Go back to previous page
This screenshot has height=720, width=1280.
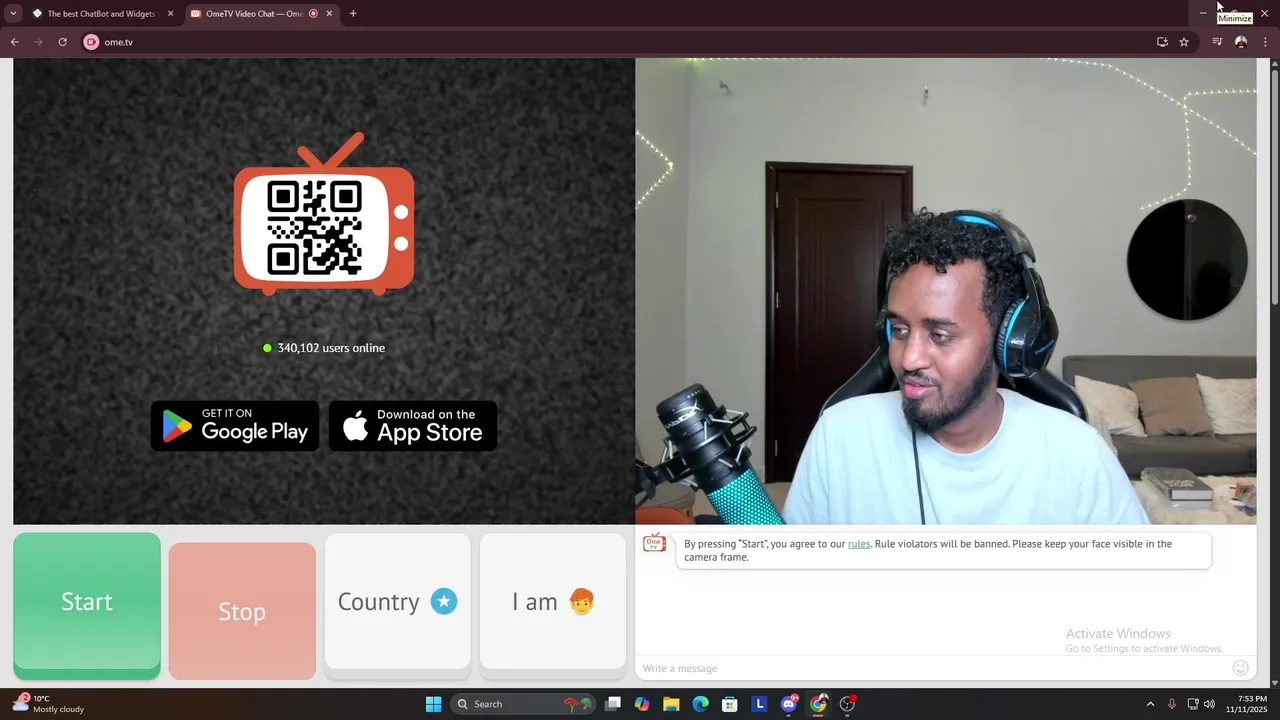[14, 42]
